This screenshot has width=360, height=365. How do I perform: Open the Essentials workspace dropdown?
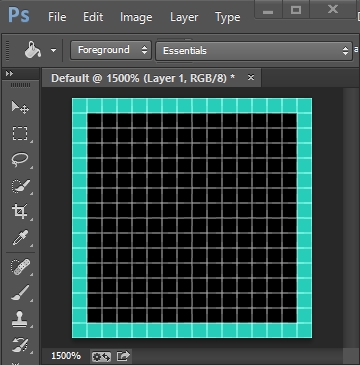tap(254, 51)
